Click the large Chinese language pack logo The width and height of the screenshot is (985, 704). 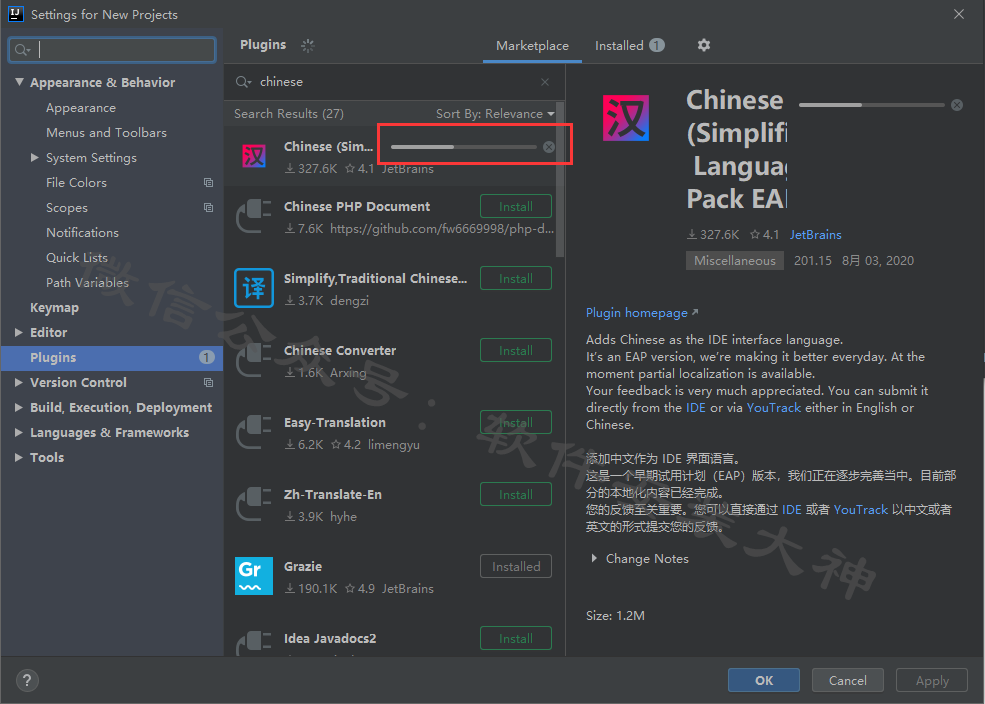(x=626, y=118)
